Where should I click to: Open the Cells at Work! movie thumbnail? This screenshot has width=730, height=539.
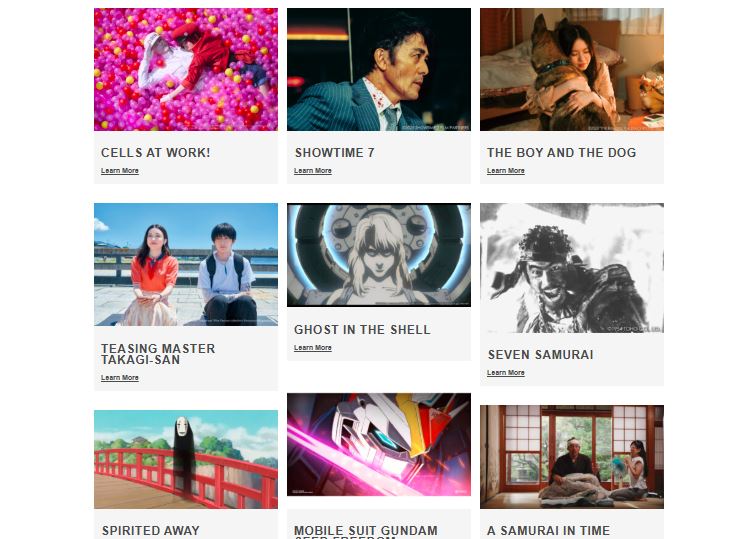point(186,69)
